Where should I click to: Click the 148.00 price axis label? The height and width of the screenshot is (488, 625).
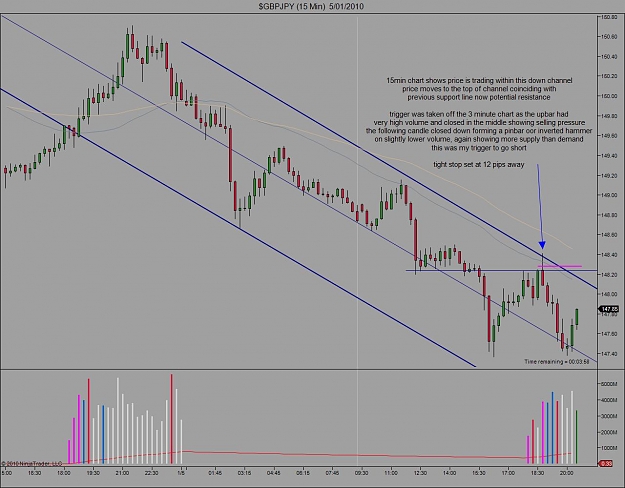click(x=609, y=294)
